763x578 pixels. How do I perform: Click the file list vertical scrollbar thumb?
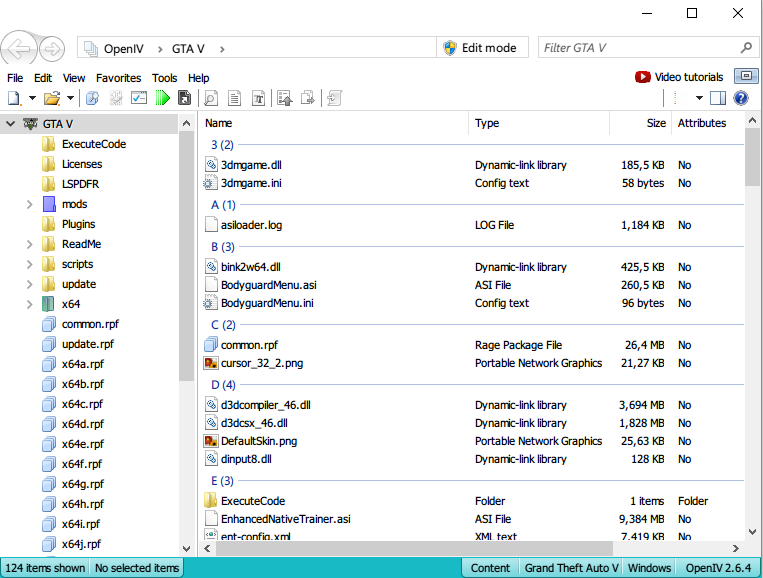click(752, 158)
